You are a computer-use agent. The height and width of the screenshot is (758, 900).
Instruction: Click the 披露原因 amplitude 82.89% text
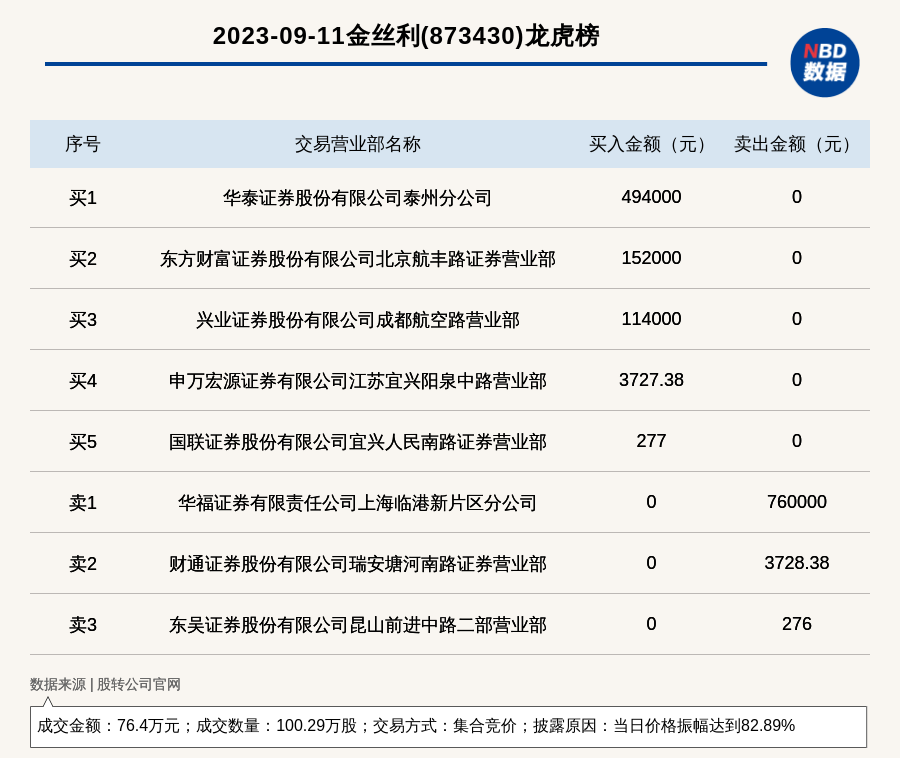664,726
